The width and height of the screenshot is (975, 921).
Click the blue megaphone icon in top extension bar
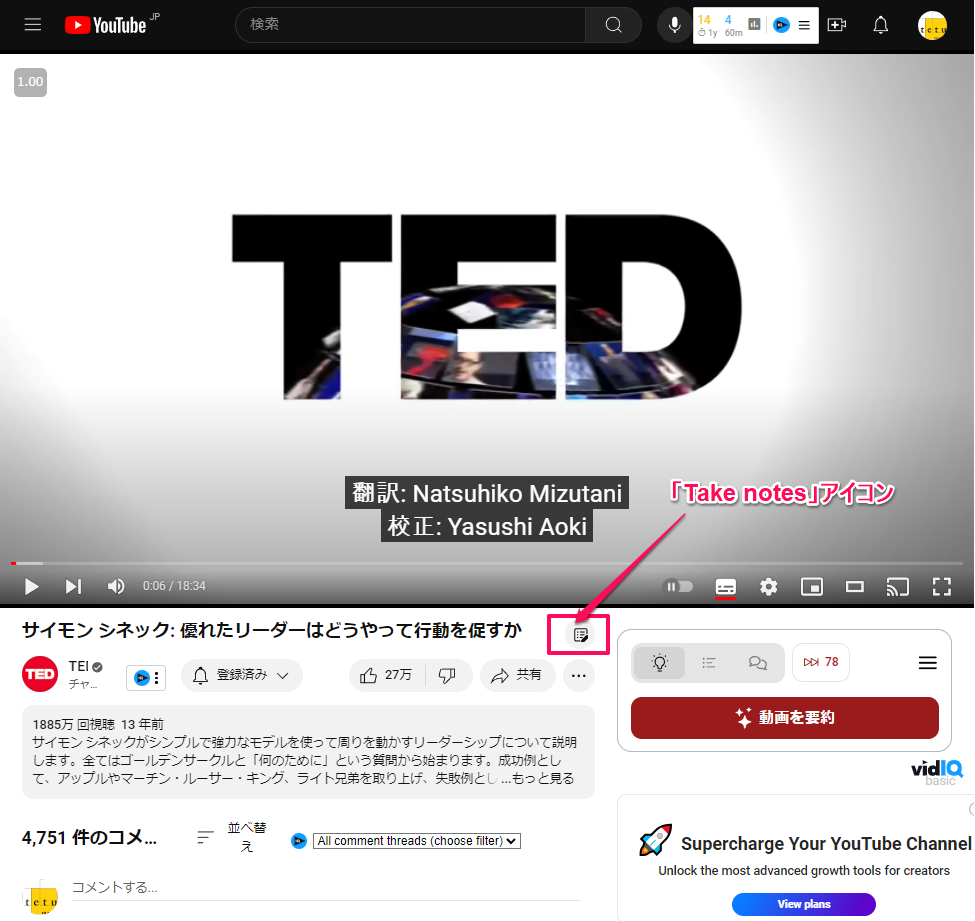point(781,25)
